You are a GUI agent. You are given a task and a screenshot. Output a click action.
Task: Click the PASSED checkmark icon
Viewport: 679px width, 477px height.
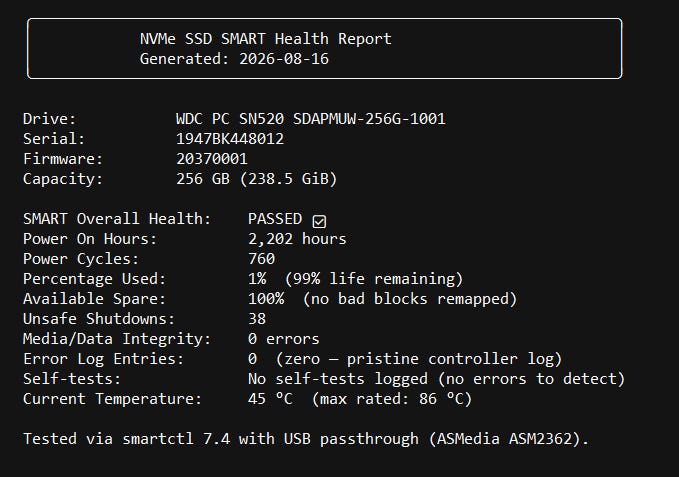coord(319,221)
